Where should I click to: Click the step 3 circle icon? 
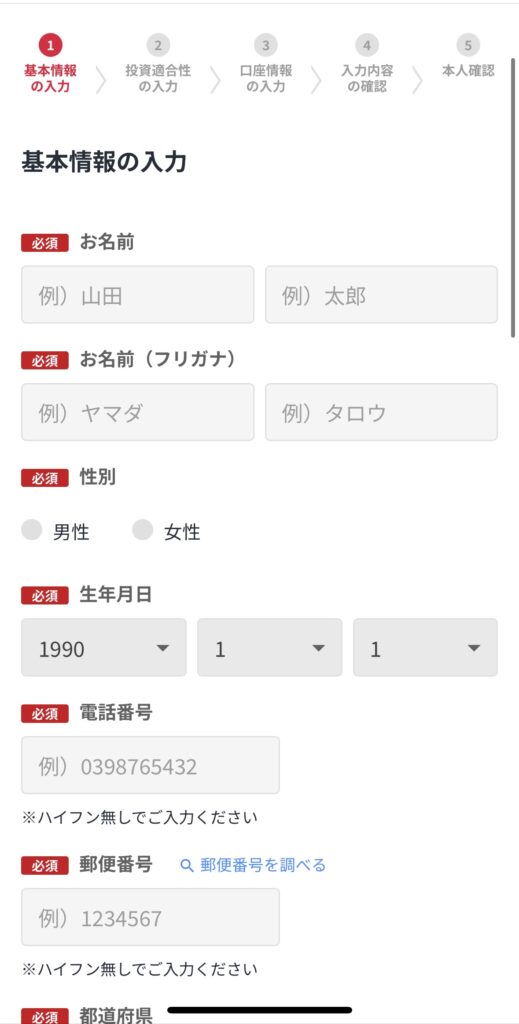pyautogui.click(x=266, y=46)
